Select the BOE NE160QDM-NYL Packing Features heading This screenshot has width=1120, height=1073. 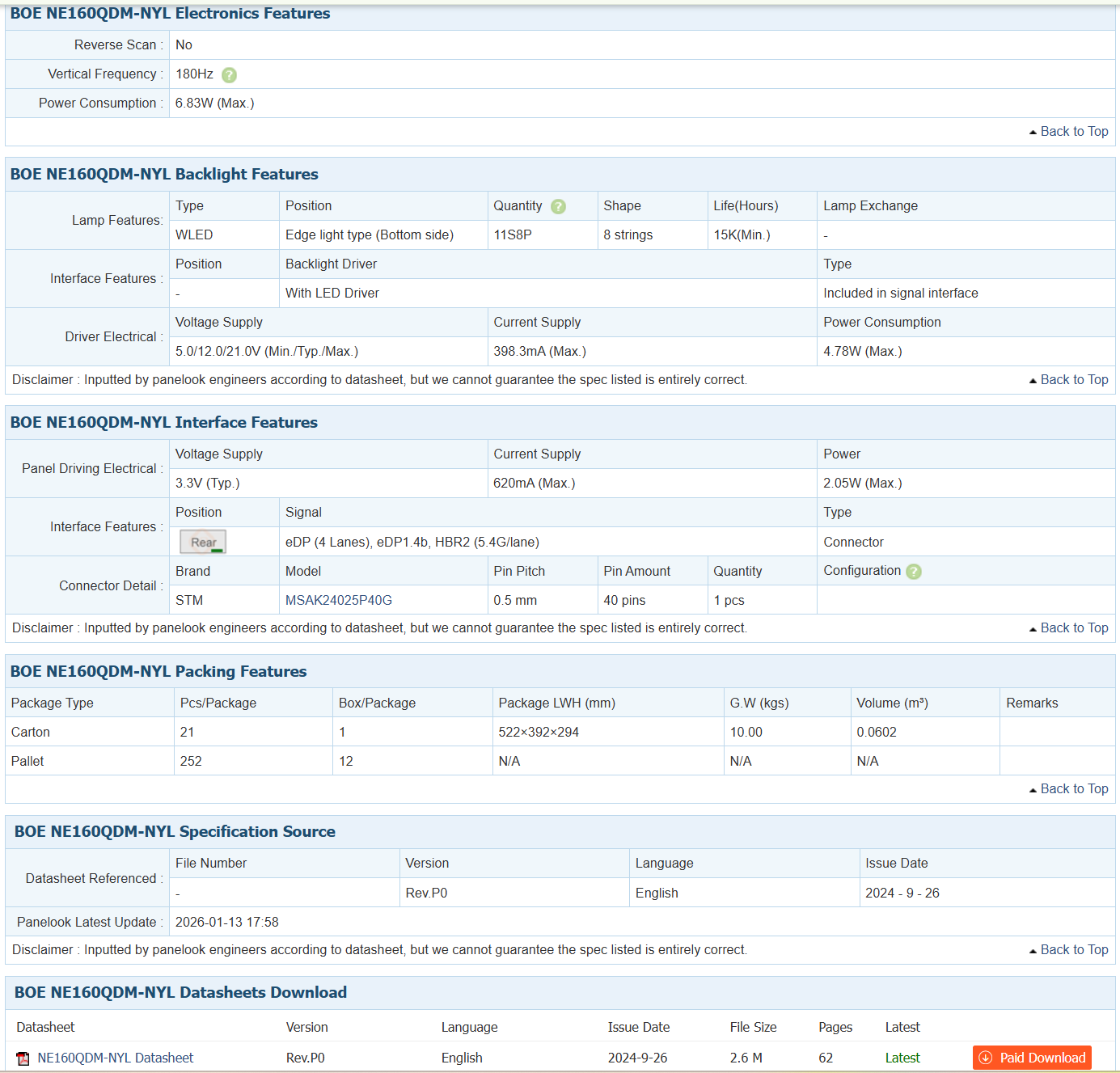pos(158,671)
